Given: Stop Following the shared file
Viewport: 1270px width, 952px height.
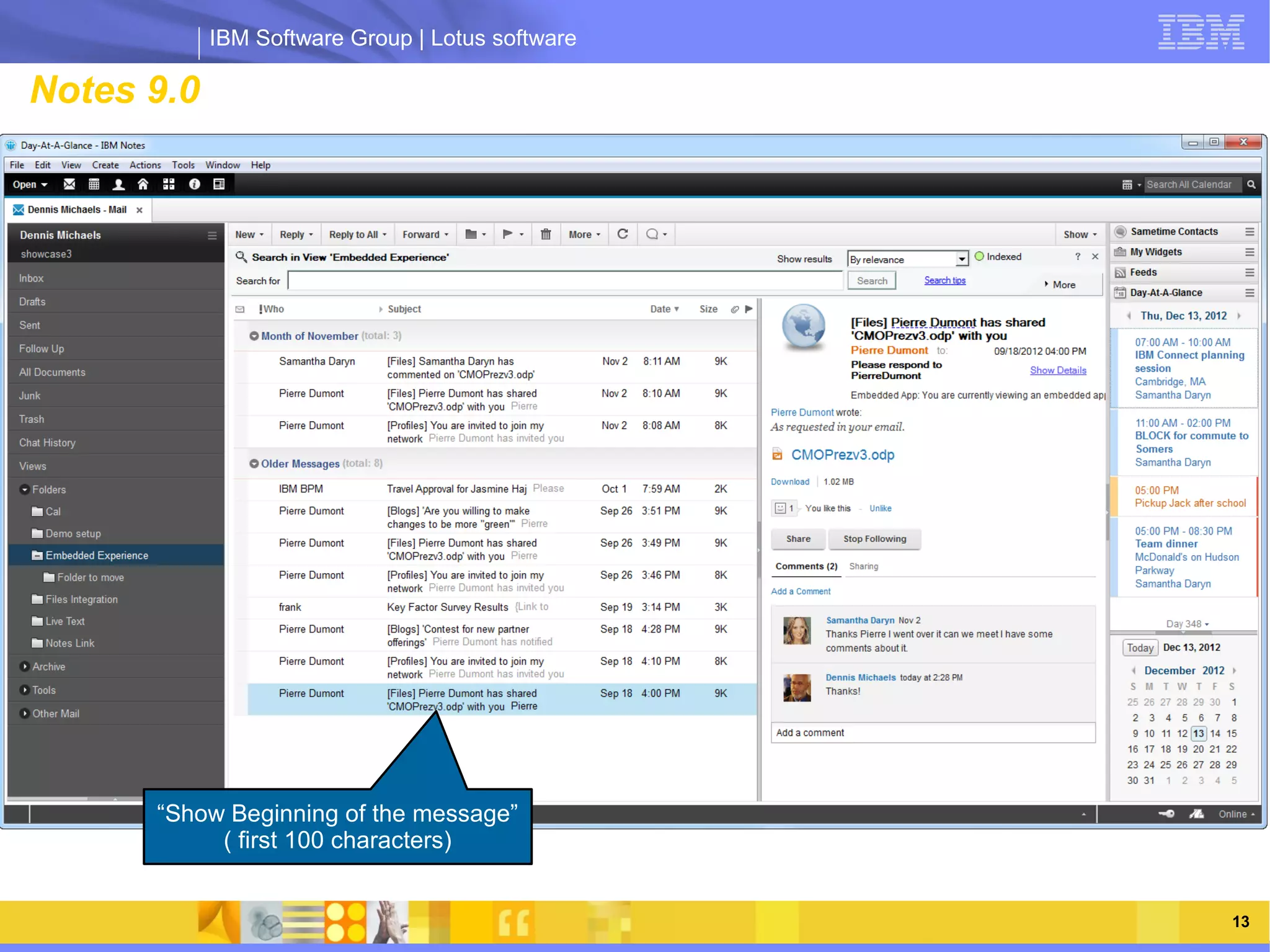Looking at the screenshot, I should pos(874,539).
